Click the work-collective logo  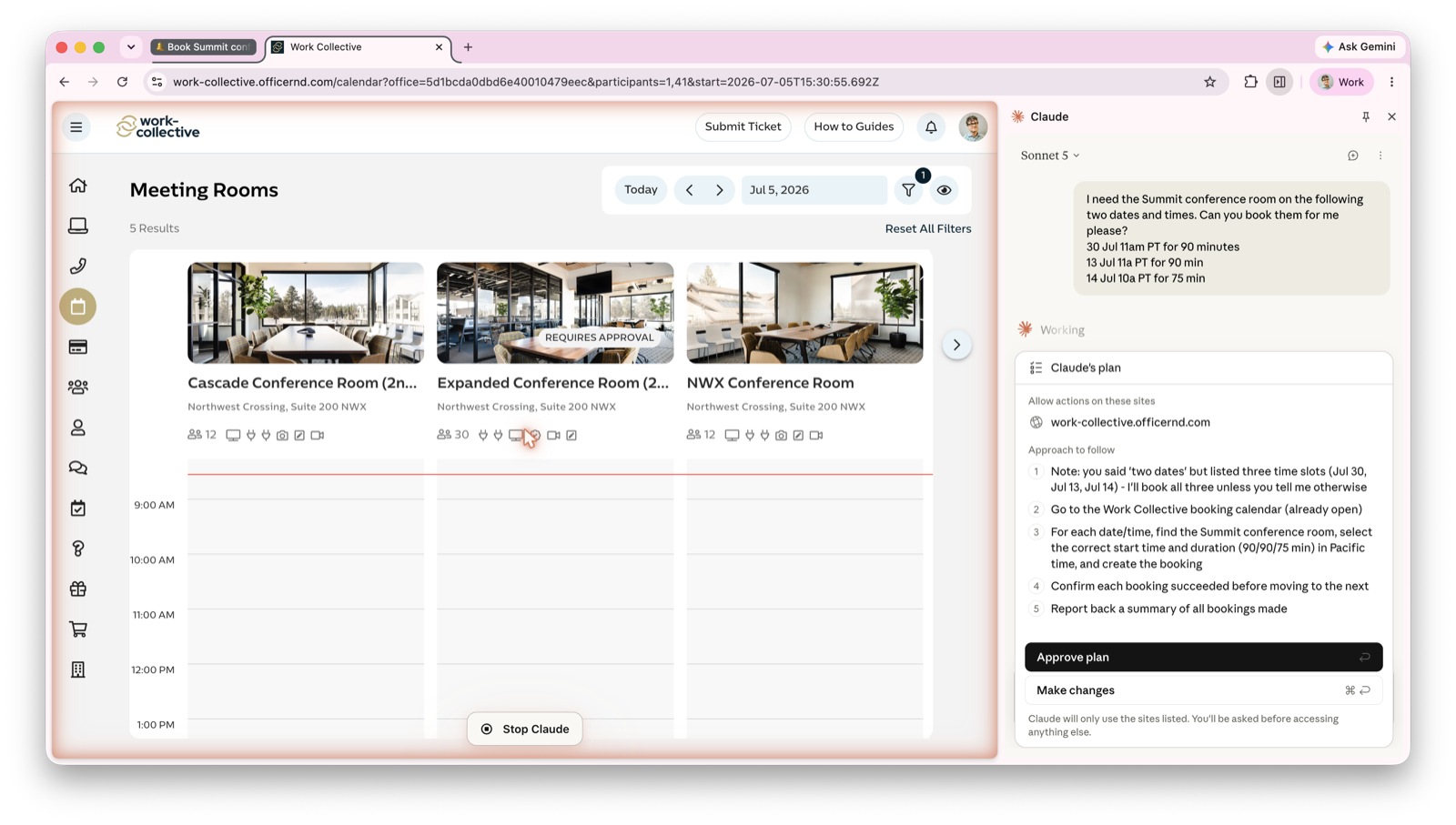(157, 126)
